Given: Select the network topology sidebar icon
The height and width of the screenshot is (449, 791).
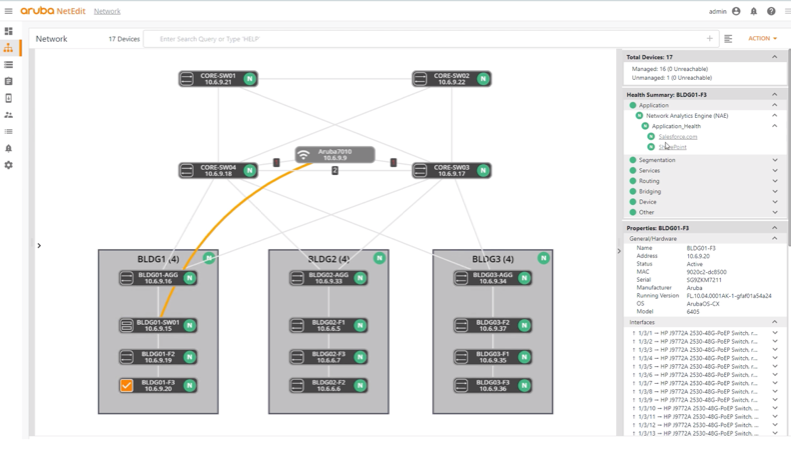Looking at the screenshot, I should 9,48.
